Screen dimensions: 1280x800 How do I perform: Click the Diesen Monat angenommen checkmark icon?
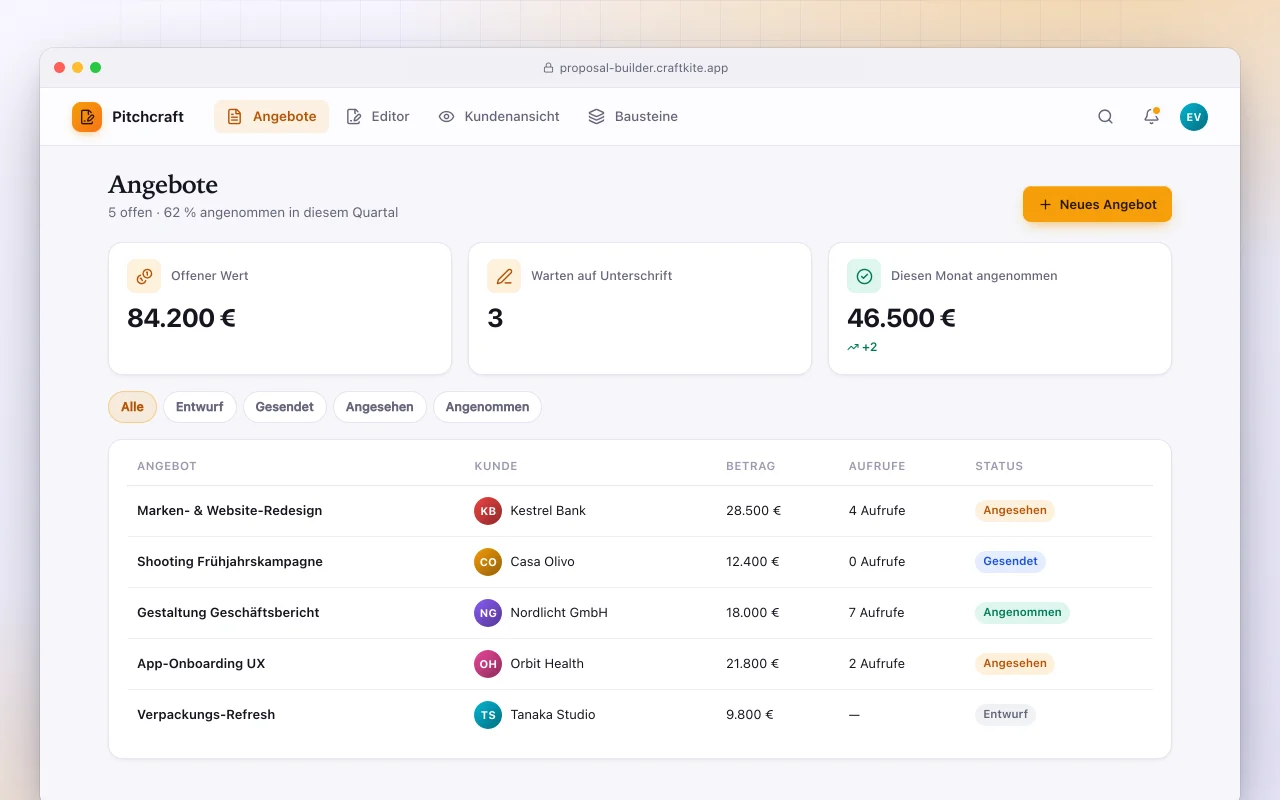[864, 276]
